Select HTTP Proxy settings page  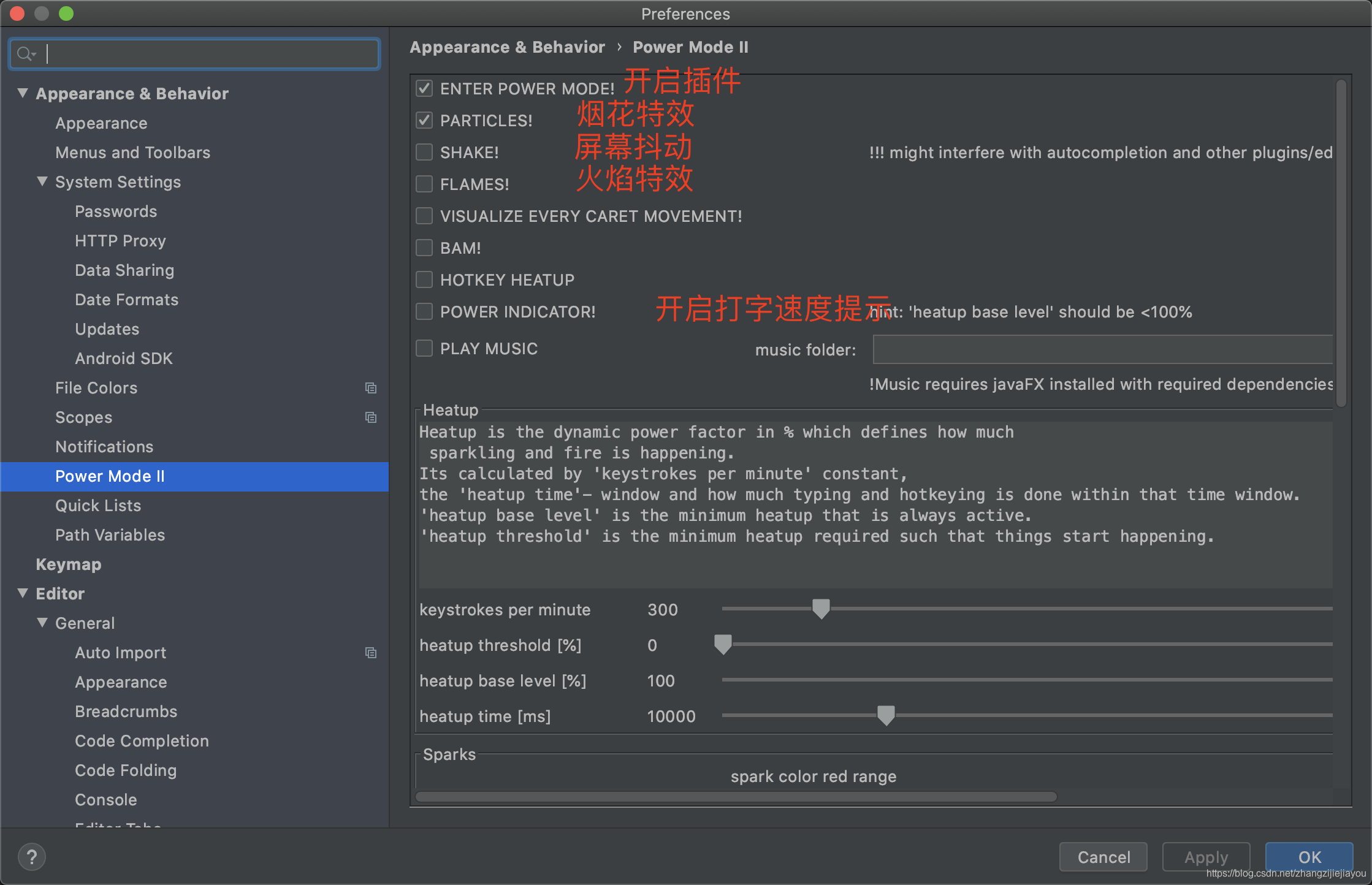point(120,241)
